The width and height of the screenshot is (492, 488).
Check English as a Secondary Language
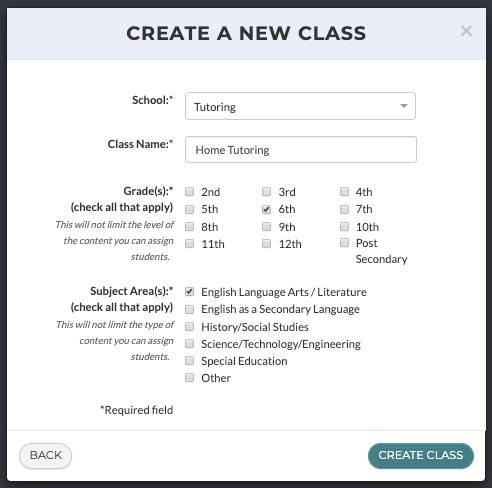tap(190, 309)
